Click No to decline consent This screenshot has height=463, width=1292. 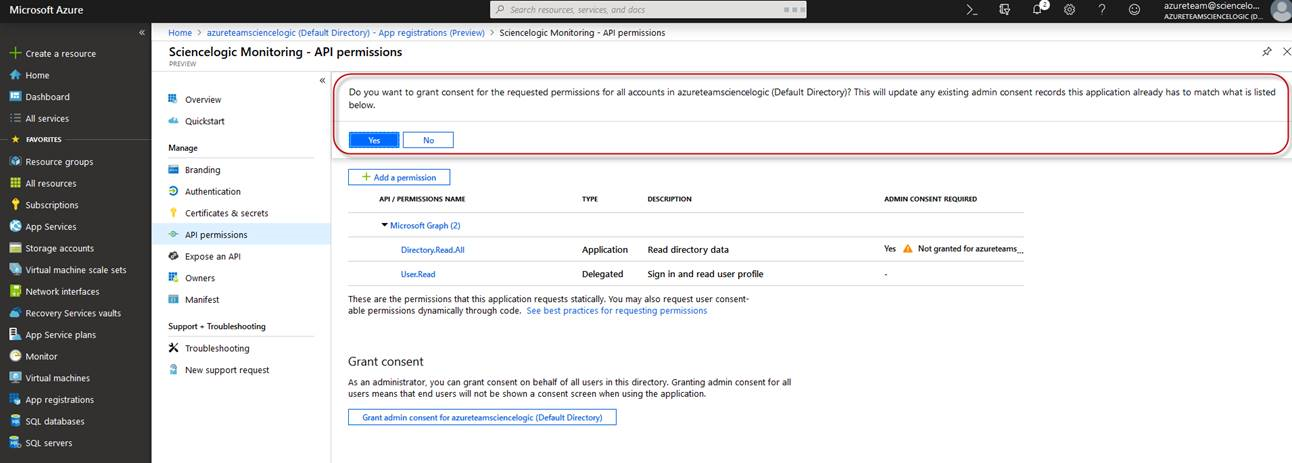[x=428, y=140]
